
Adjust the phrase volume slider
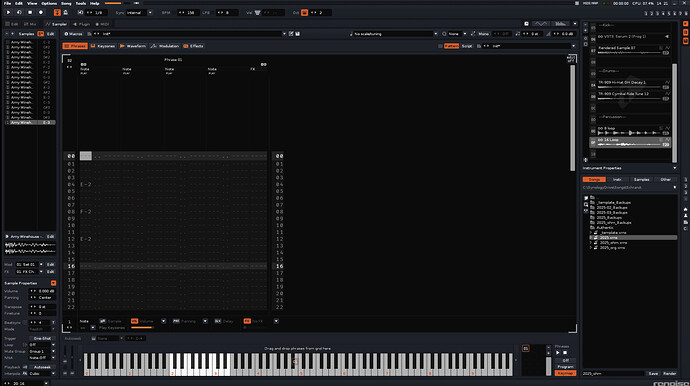pyautogui.click(x=142, y=327)
